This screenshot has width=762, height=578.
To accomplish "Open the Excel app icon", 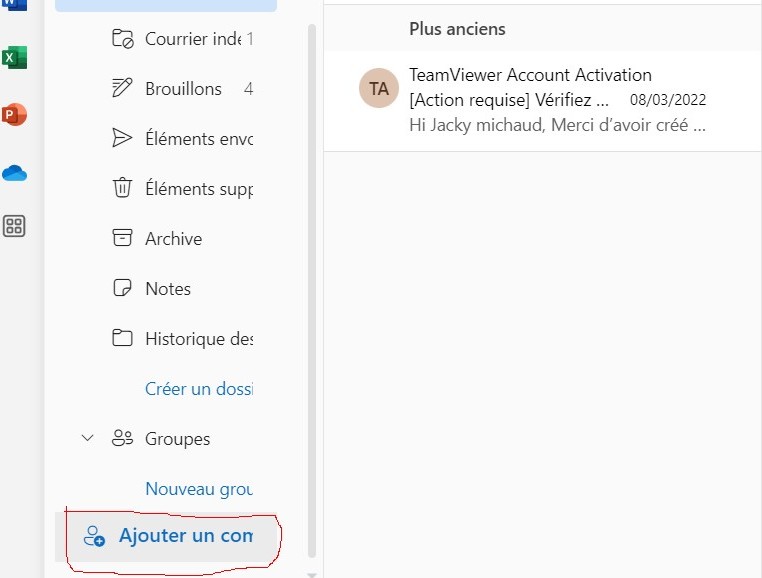I will [14, 58].
